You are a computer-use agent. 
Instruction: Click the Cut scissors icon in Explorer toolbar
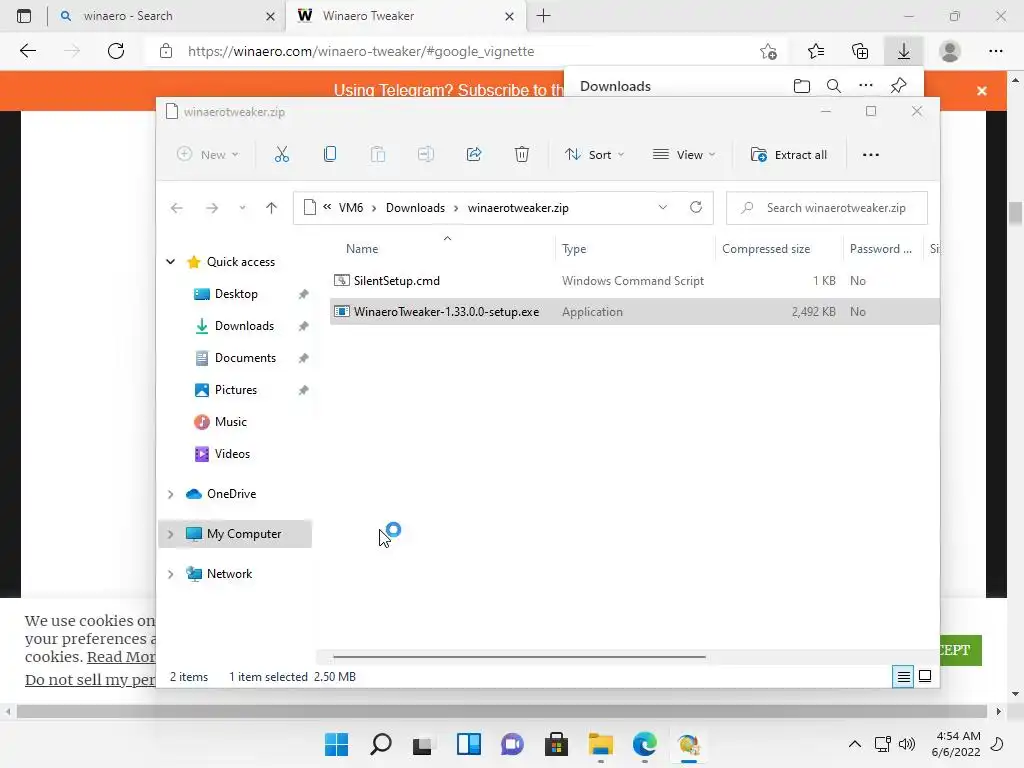281,155
